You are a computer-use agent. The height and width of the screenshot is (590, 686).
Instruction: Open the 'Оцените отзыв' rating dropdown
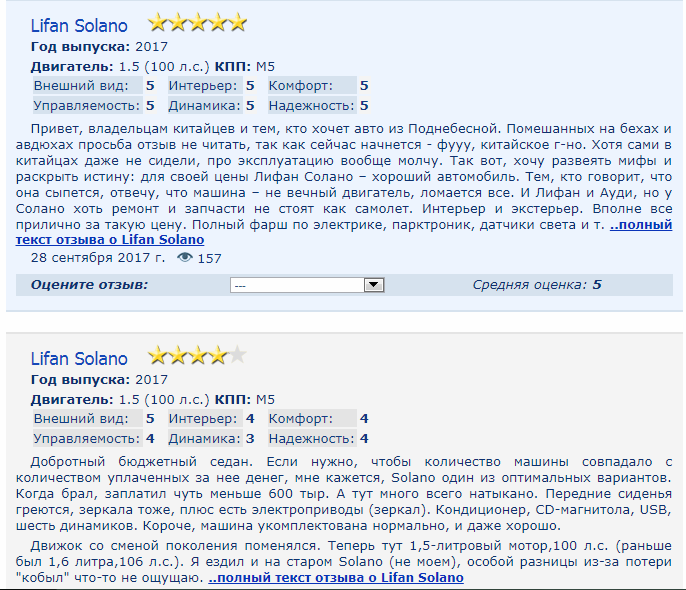pos(307,285)
